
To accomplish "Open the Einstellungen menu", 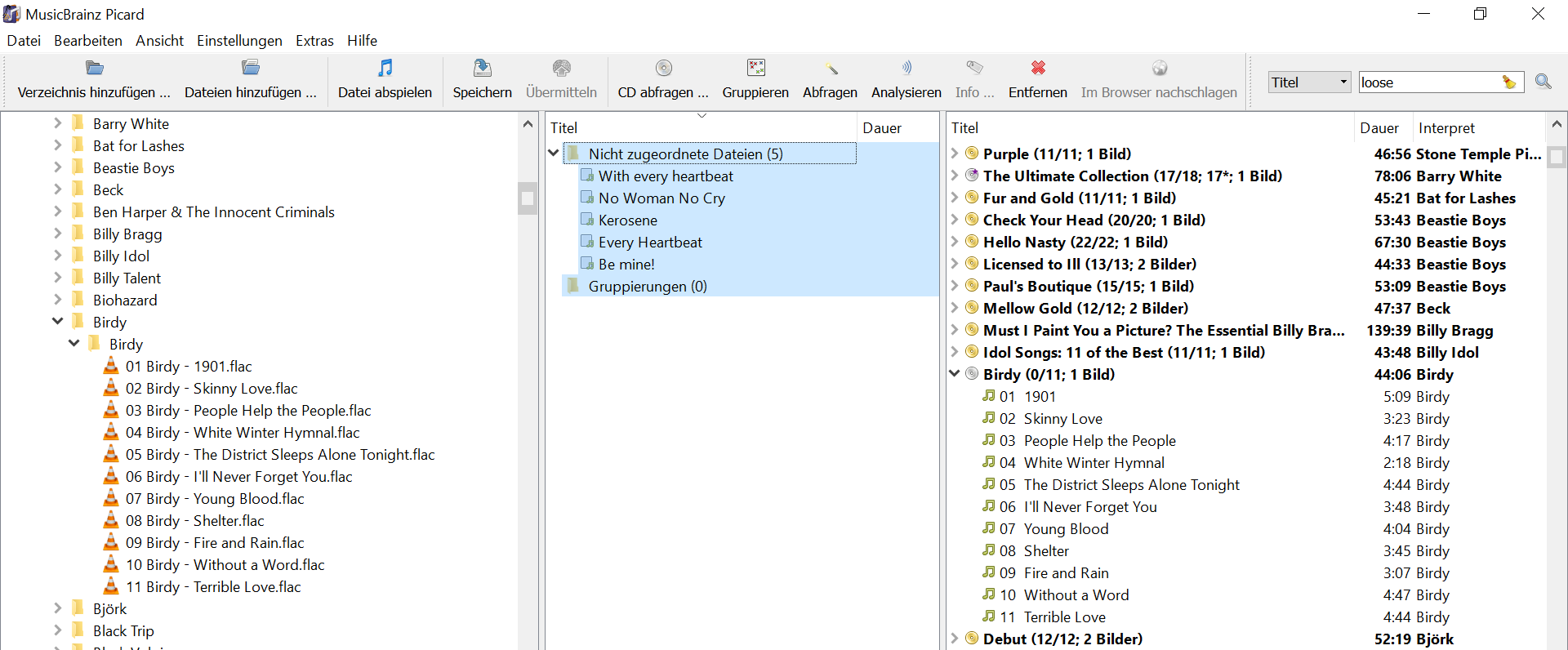I will 239,40.
